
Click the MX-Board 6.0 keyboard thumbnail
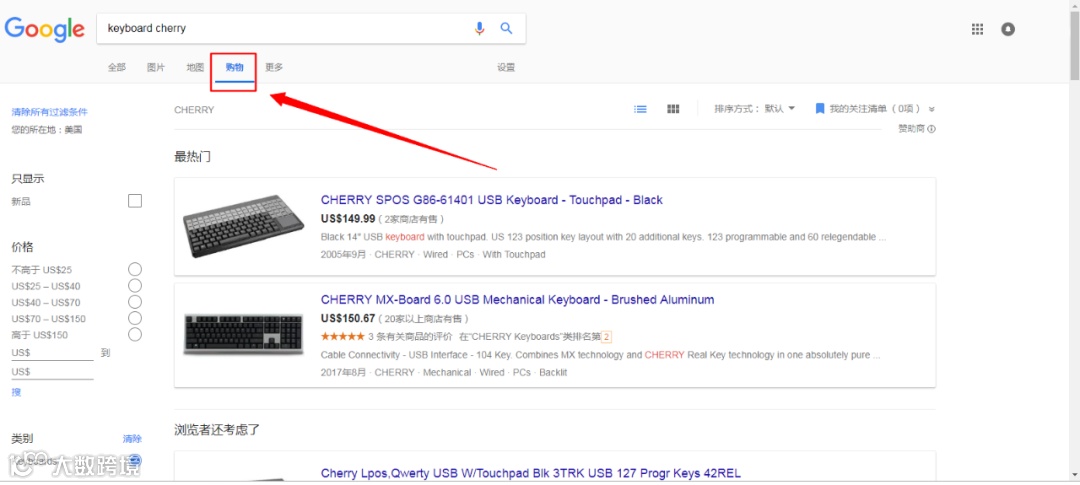244,334
